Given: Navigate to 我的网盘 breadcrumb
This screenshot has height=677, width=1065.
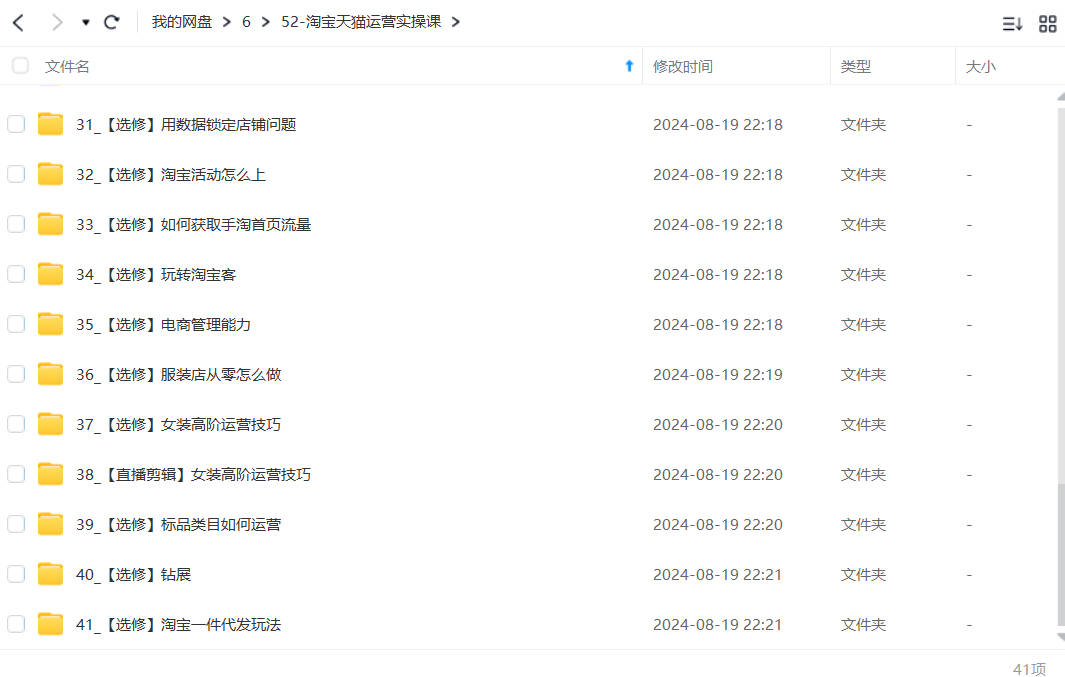Looking at the screenshot, I should (181, 22).
